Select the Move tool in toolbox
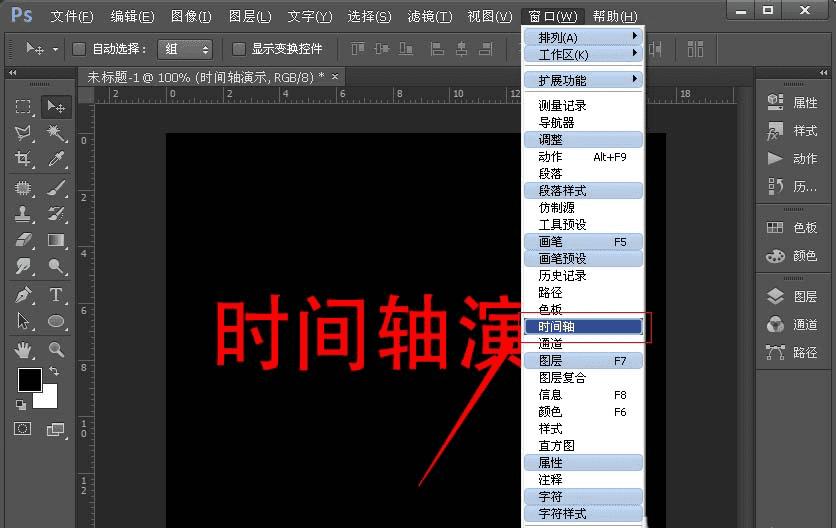This screenshot has height=528, width=836. click(56, 107)
